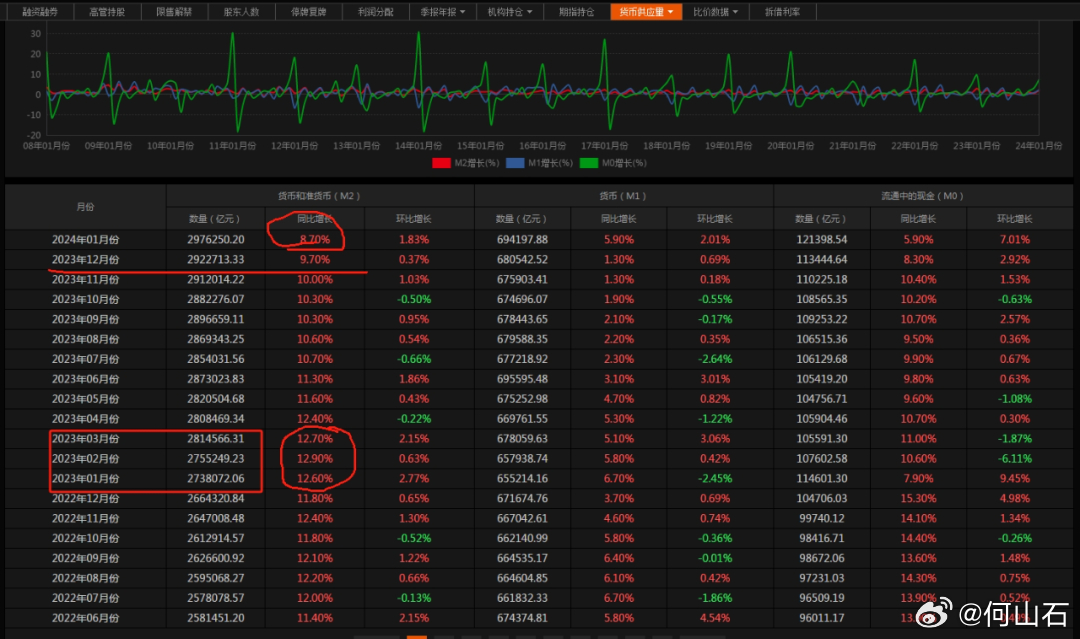Screen dimensions: 1080x639
Task: Click the 2023年02月份 M2 同比增长 cell
Action: coord(315,458)
